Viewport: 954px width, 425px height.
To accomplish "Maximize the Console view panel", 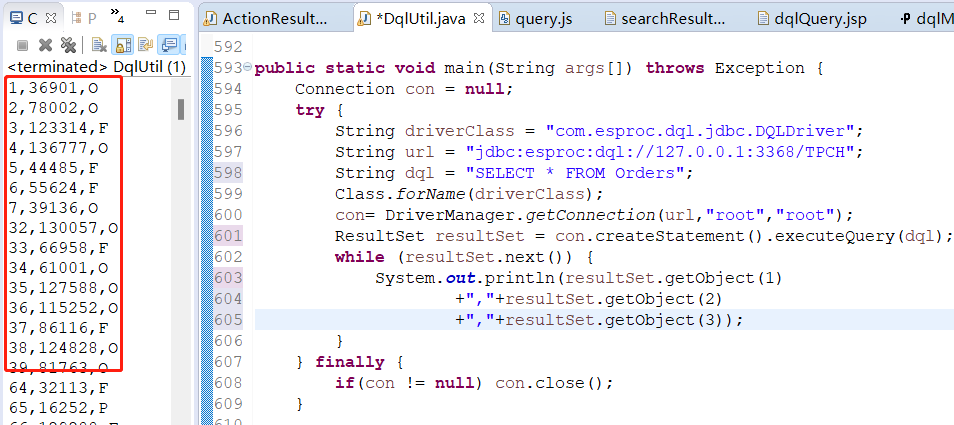I will [174, 16].
